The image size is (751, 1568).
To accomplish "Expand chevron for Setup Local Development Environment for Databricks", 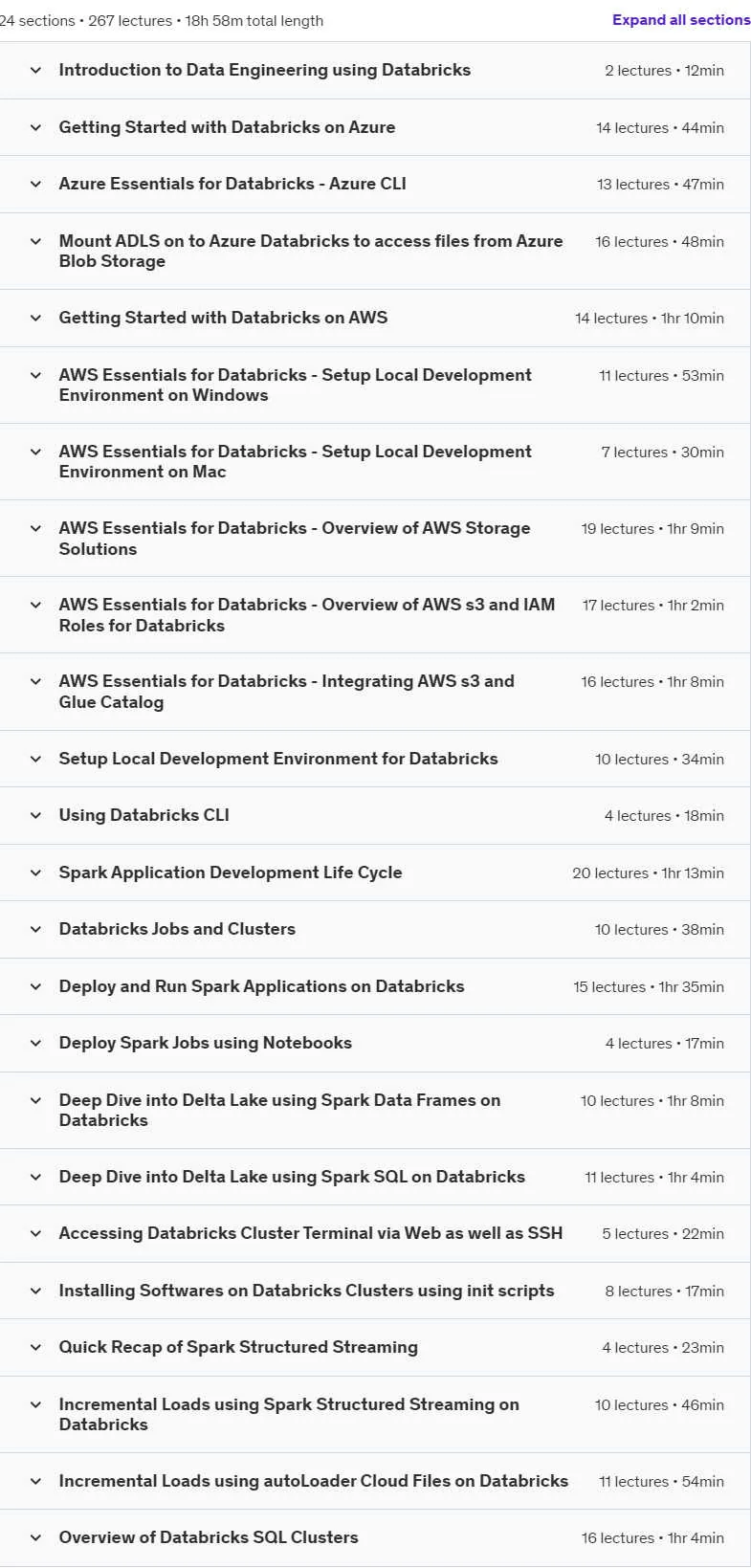I will (35, 759).
